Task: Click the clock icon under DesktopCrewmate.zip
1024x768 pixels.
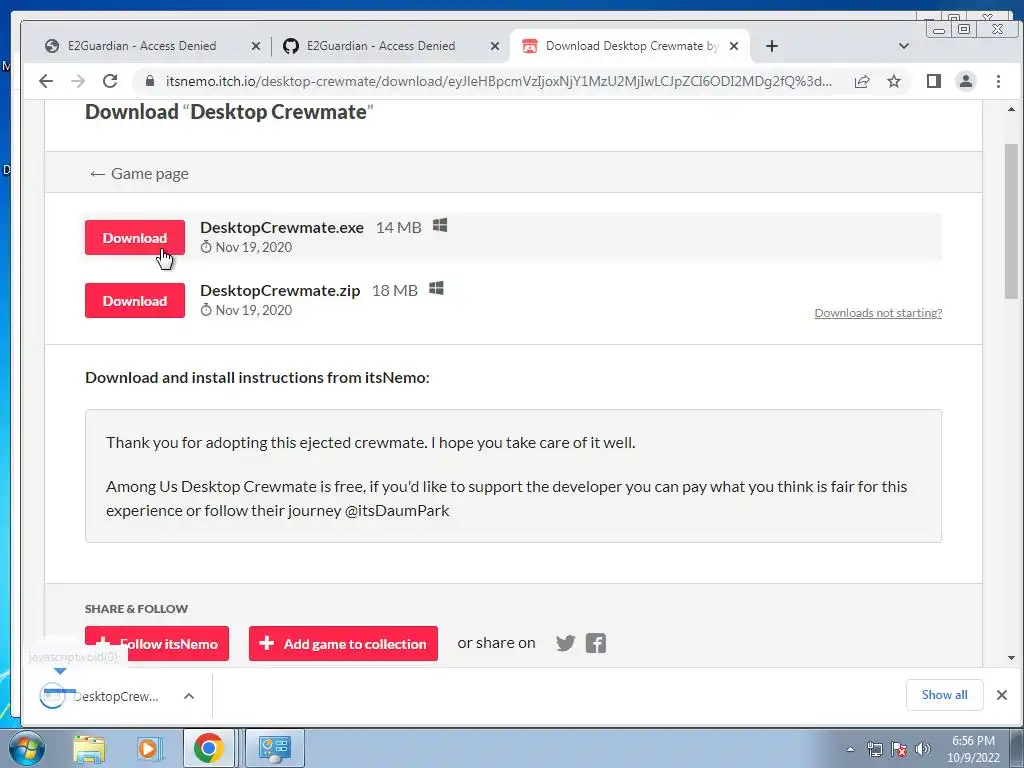Action: [206, 310]
